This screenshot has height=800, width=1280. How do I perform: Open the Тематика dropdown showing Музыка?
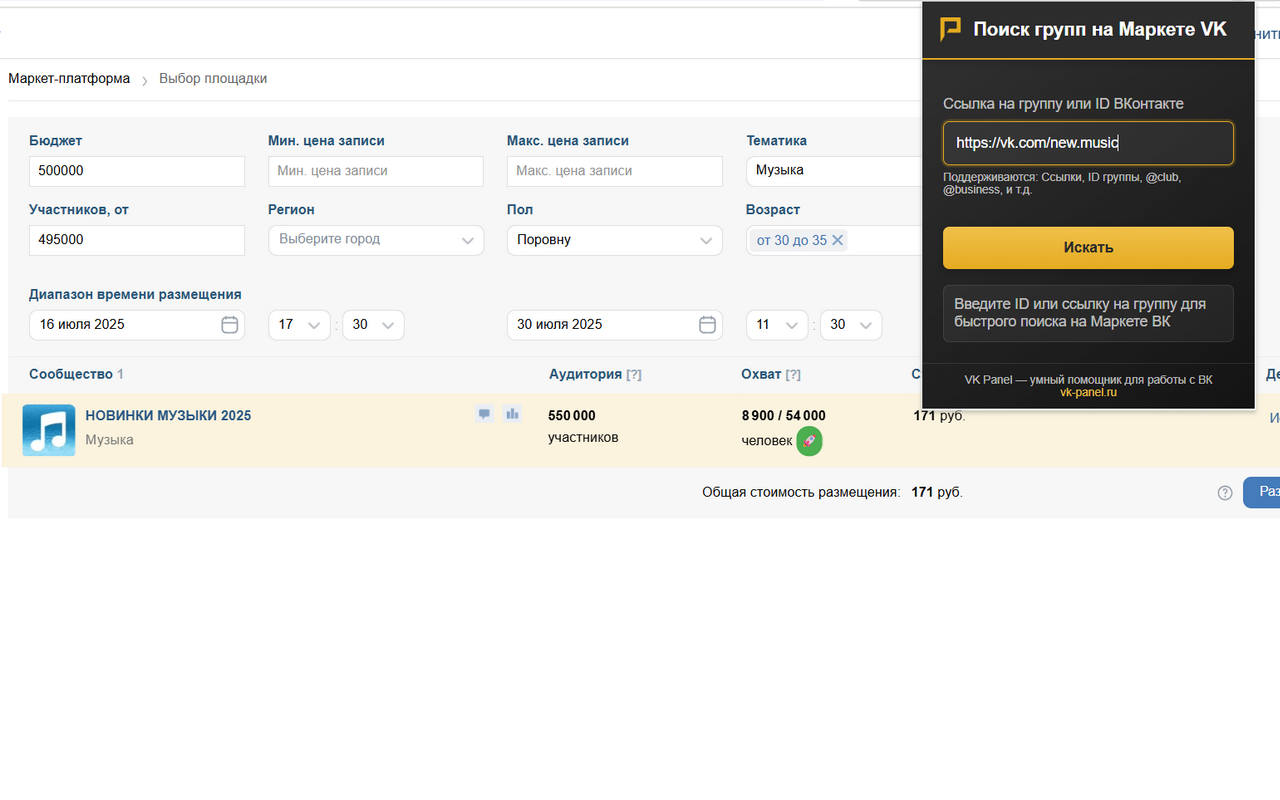[834, 171]
